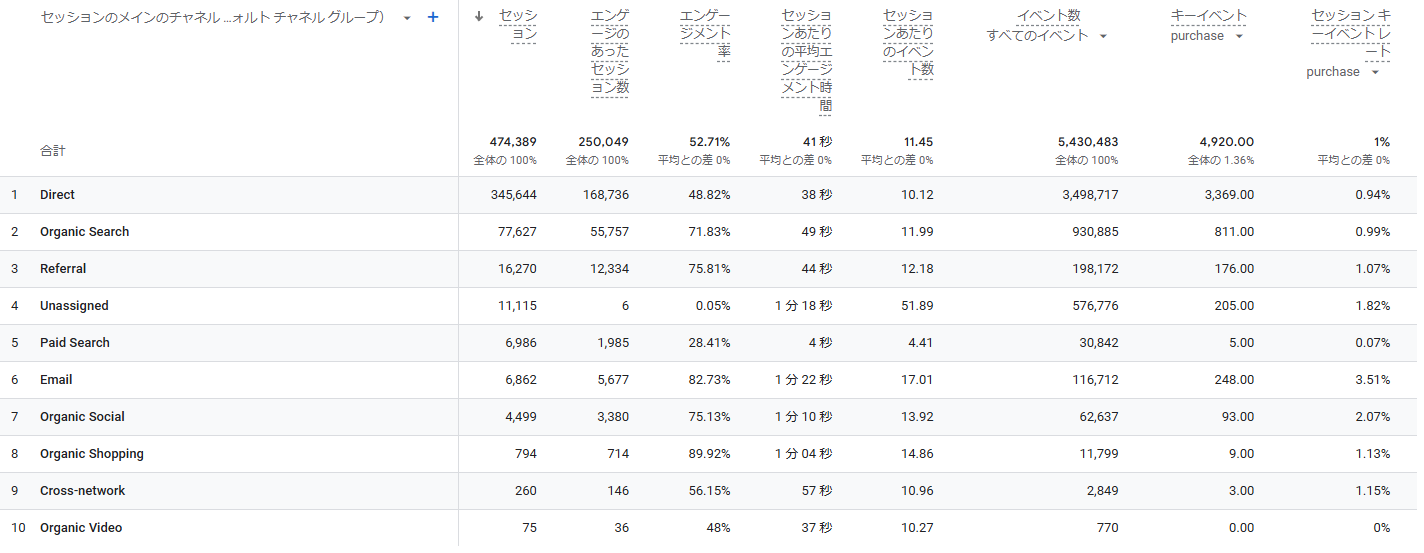Select the Organic Shopping row
Screen dimensions: 1424x553
[92, 454]
